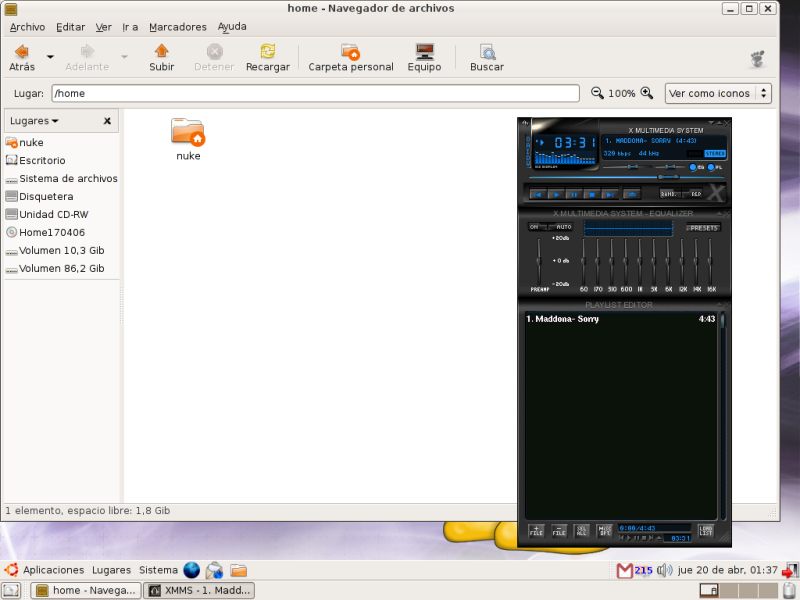Click the playlist remove FILE button

[559, 531]
